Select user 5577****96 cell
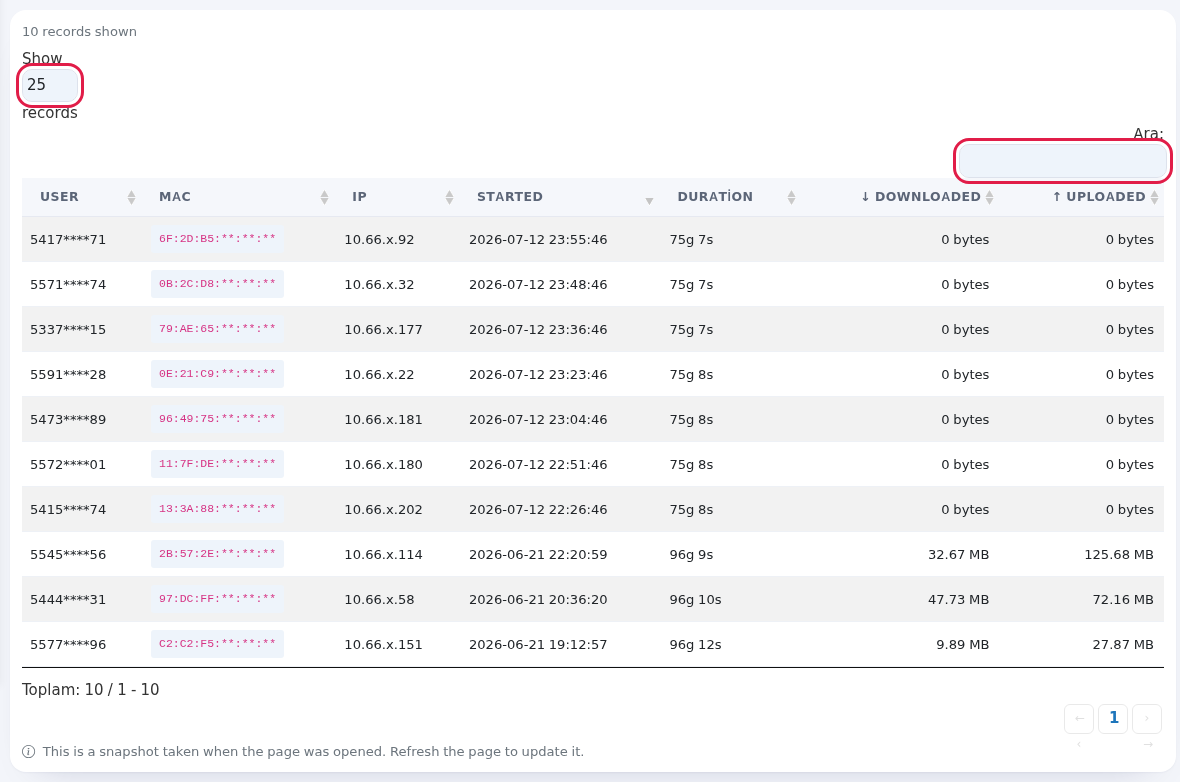This screenshot has height=782, width=1180. click(68, 645)
